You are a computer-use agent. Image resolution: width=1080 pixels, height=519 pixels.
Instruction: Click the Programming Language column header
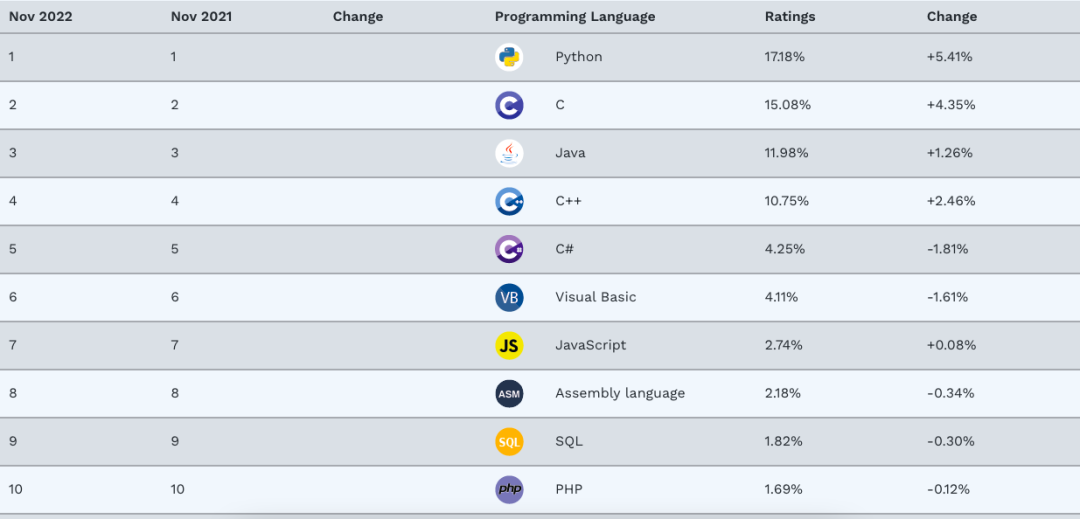coord(575,16)
